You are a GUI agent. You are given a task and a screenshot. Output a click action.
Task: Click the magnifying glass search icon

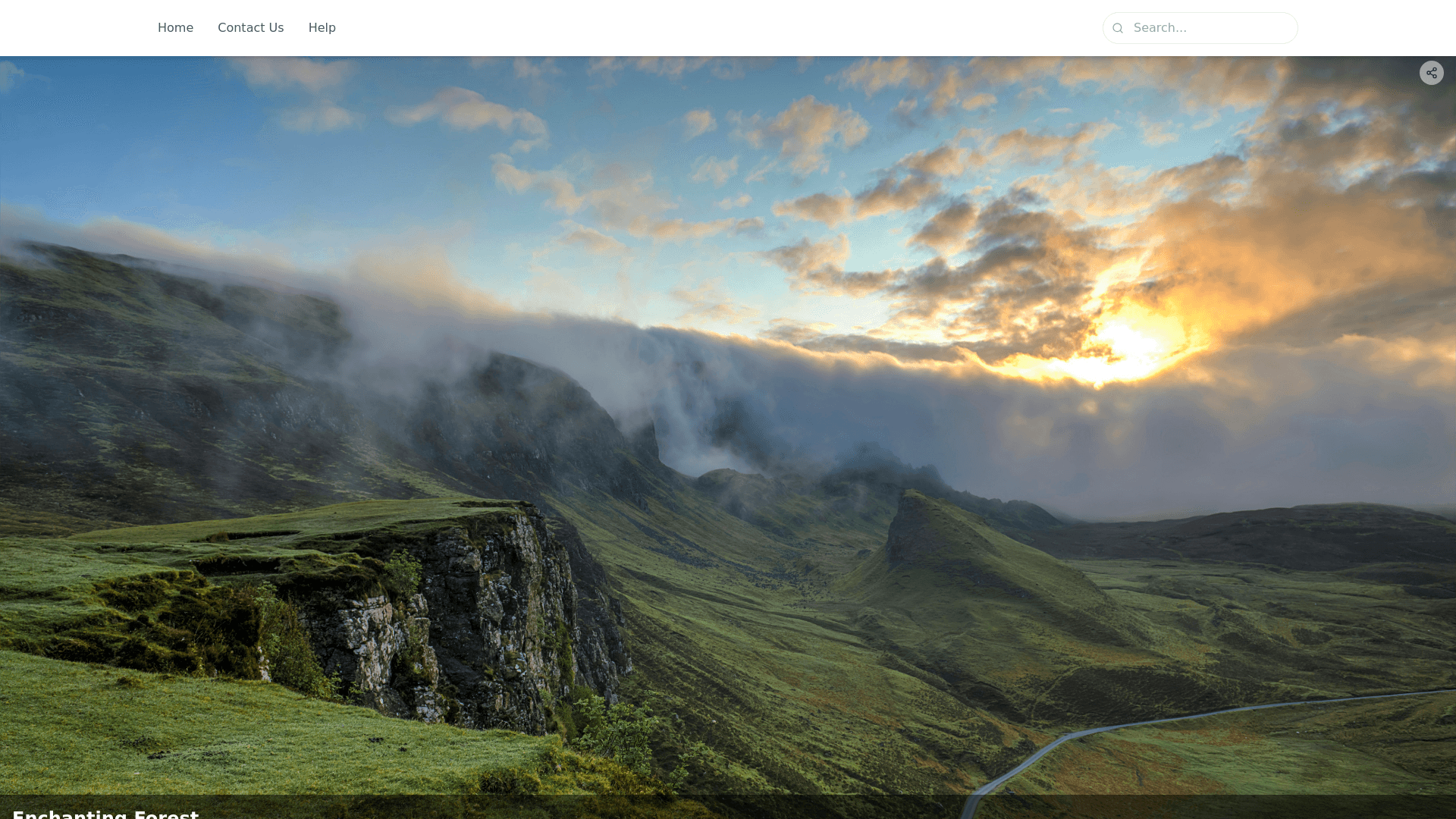tap(1117, 28)
